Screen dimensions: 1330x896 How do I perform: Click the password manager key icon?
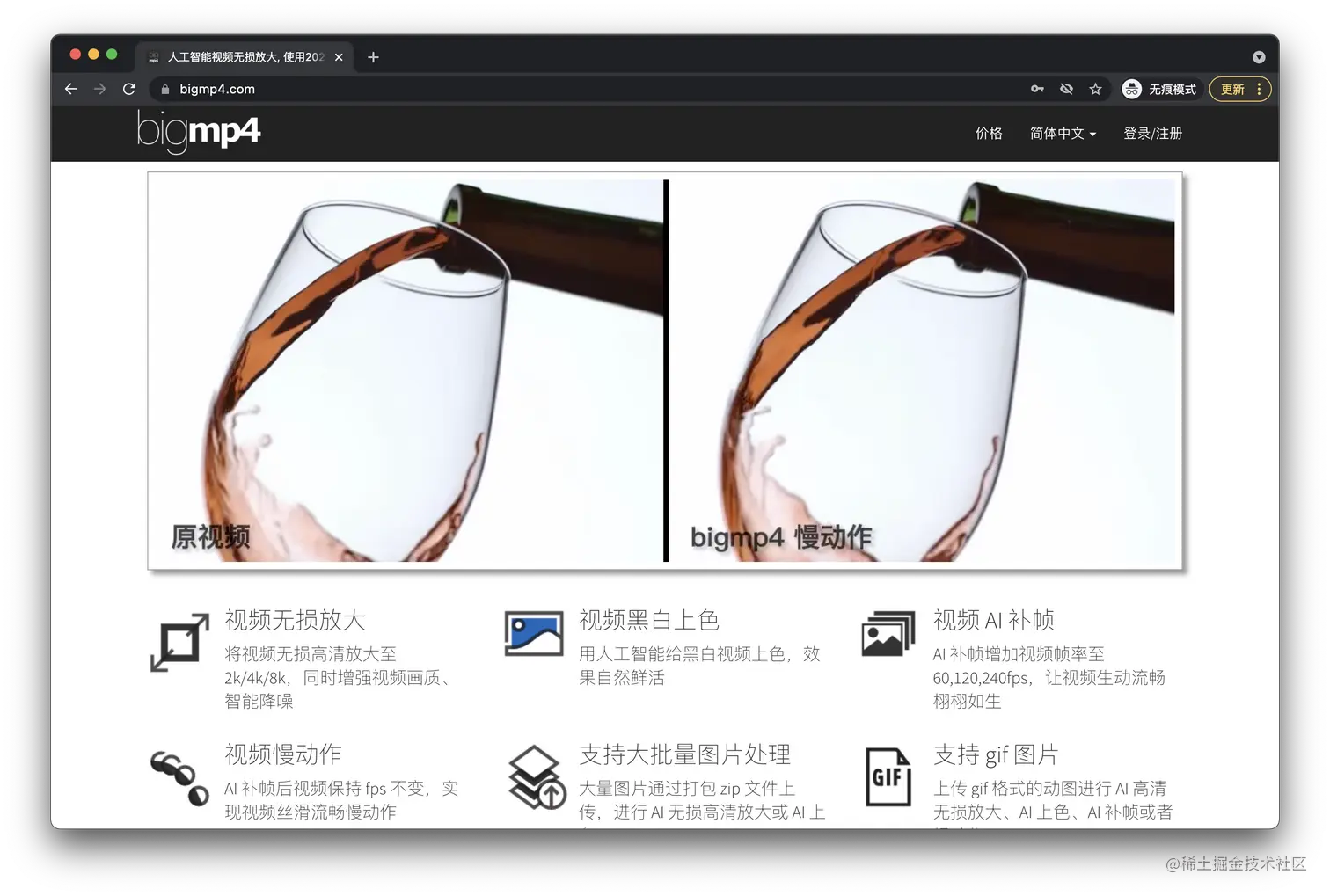click(x=1037, y=89)
